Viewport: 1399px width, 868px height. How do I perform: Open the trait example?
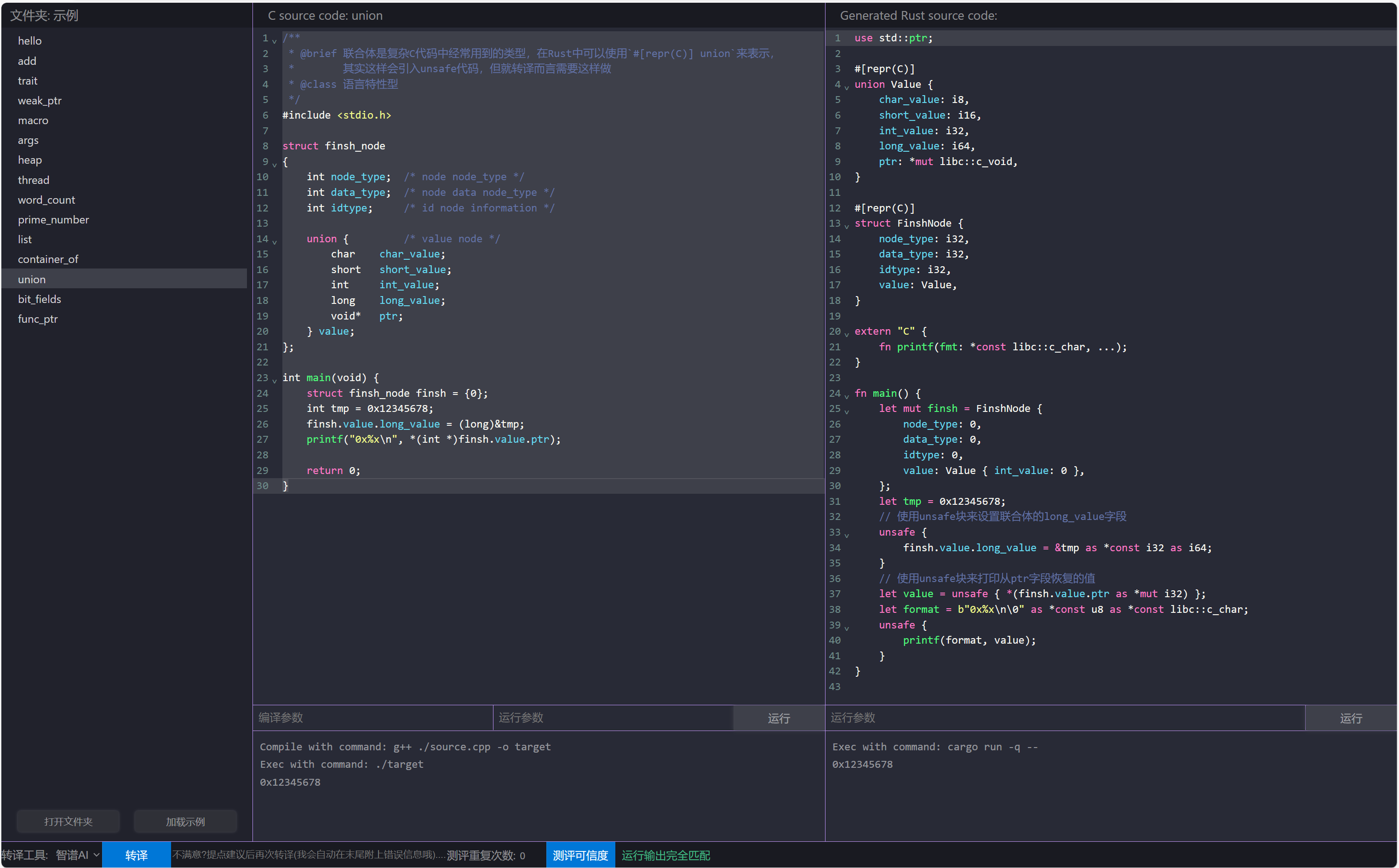point(124,80)
